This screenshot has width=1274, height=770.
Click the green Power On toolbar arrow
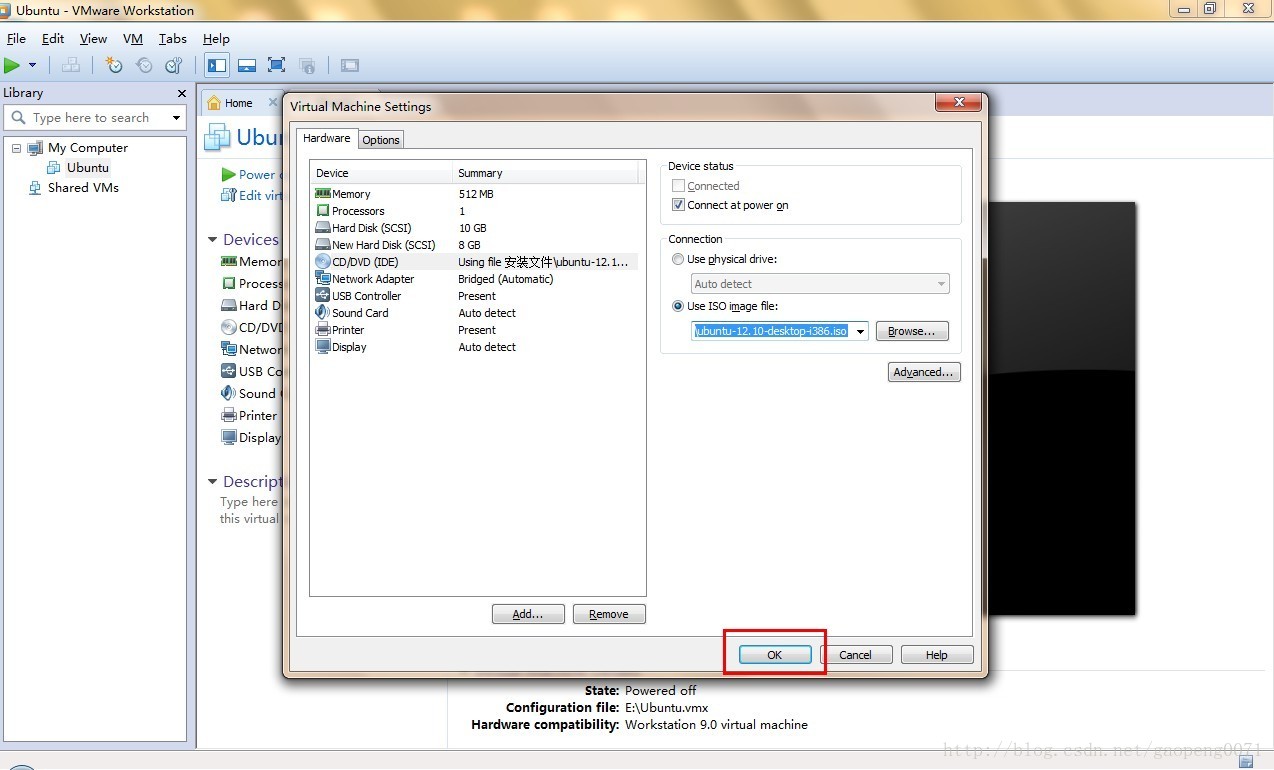coord(12,66)
